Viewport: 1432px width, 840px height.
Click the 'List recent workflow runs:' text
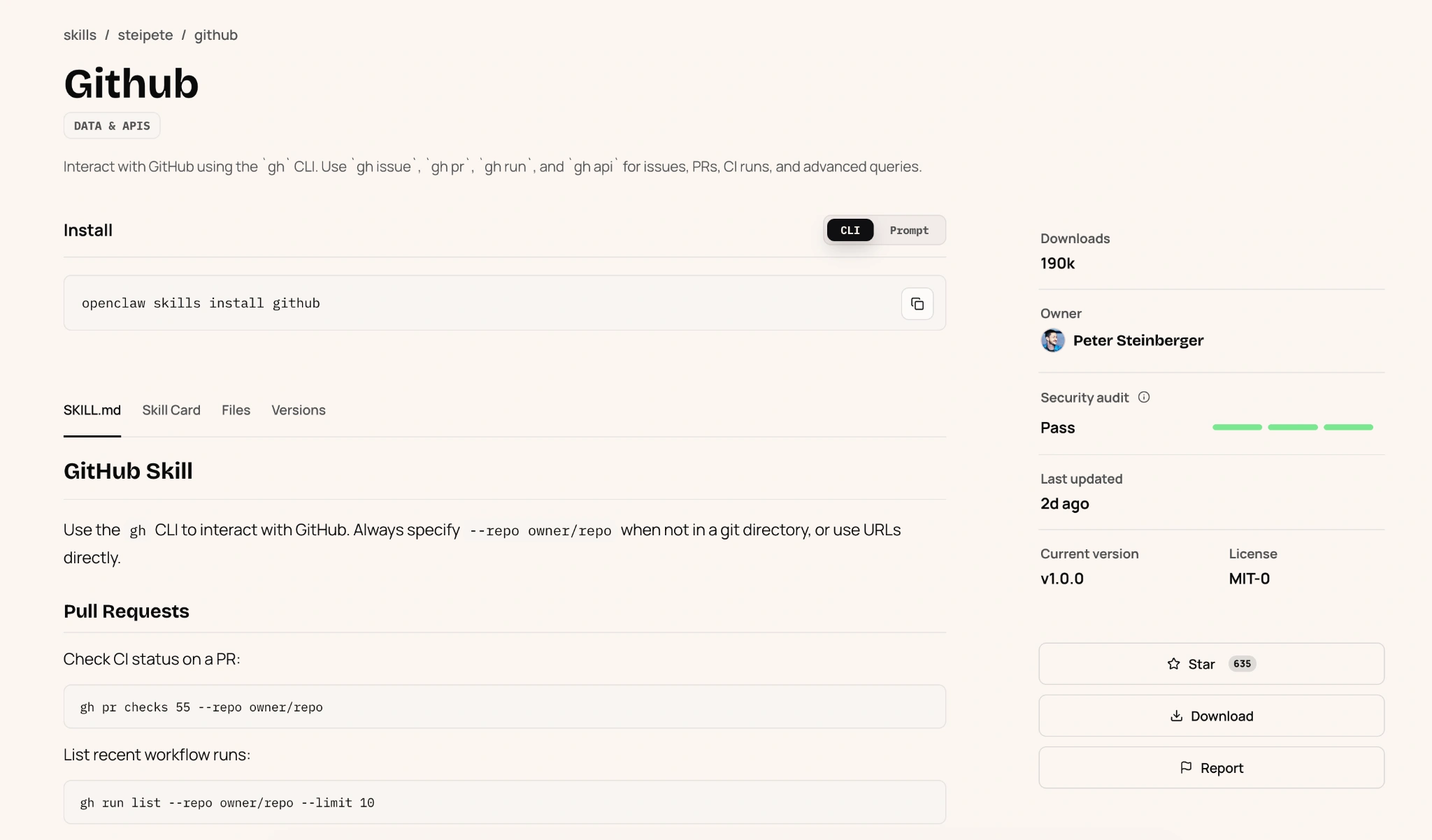tap(157, 755)
